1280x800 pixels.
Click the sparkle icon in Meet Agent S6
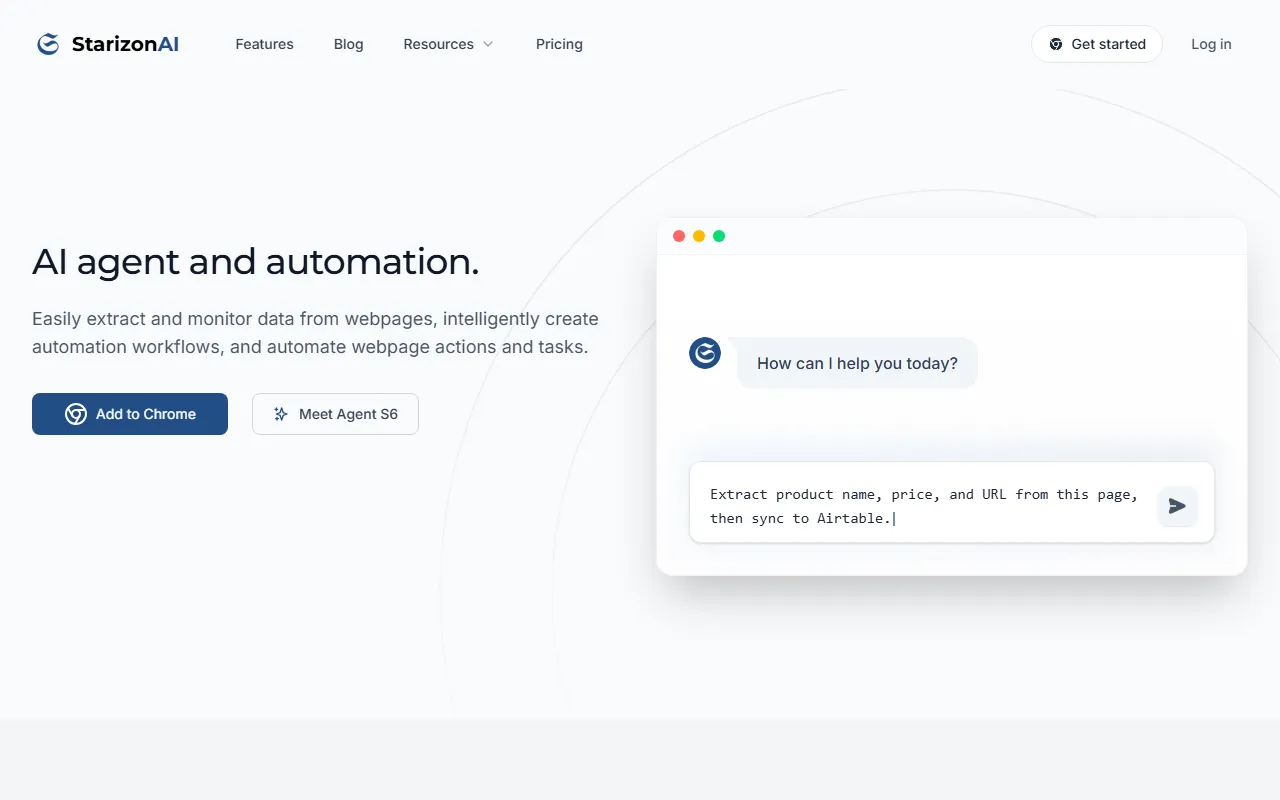[x=281, y=414]
